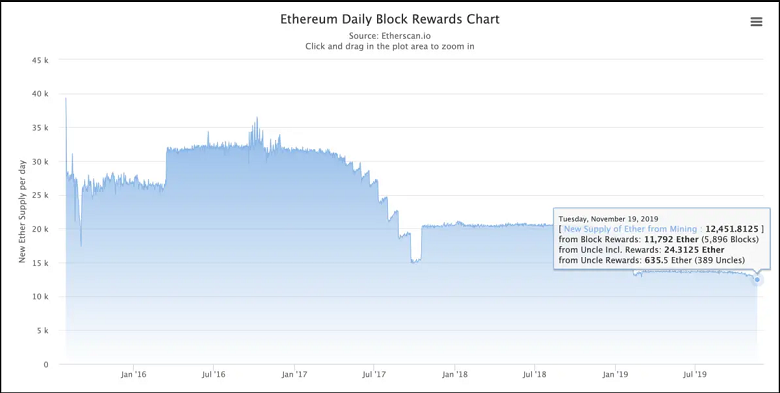This screenshot has height=393, width=780.
Task: Open the chart context hamburger menu
Action: [756, 22]
